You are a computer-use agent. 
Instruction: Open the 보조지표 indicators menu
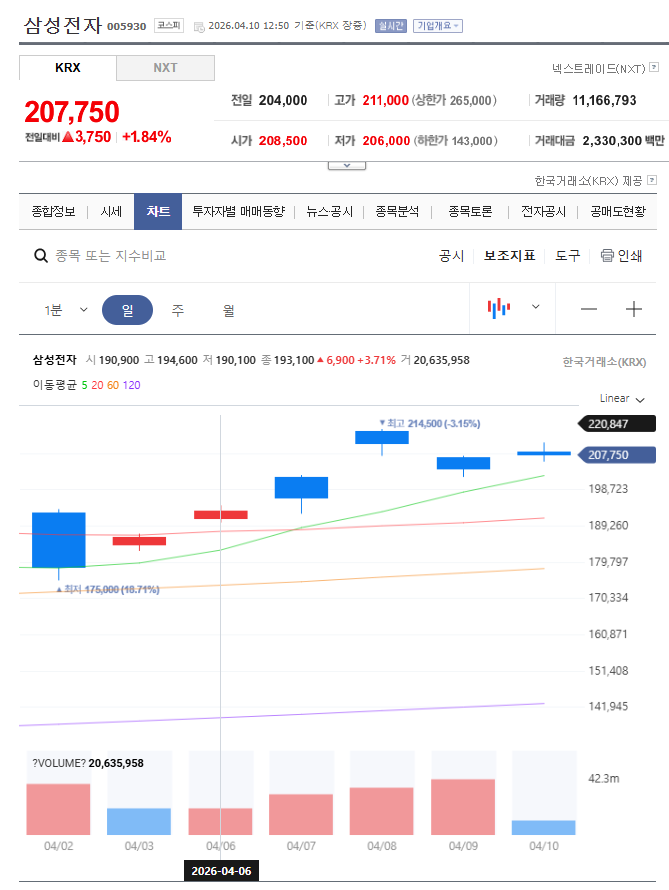(509, 256)
